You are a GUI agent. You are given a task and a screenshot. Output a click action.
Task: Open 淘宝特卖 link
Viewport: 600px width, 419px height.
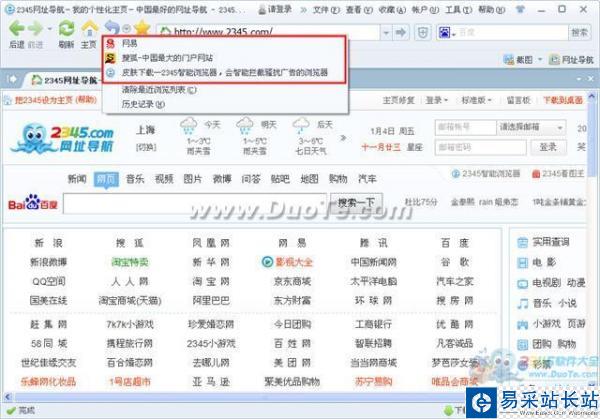pos(130,262)
